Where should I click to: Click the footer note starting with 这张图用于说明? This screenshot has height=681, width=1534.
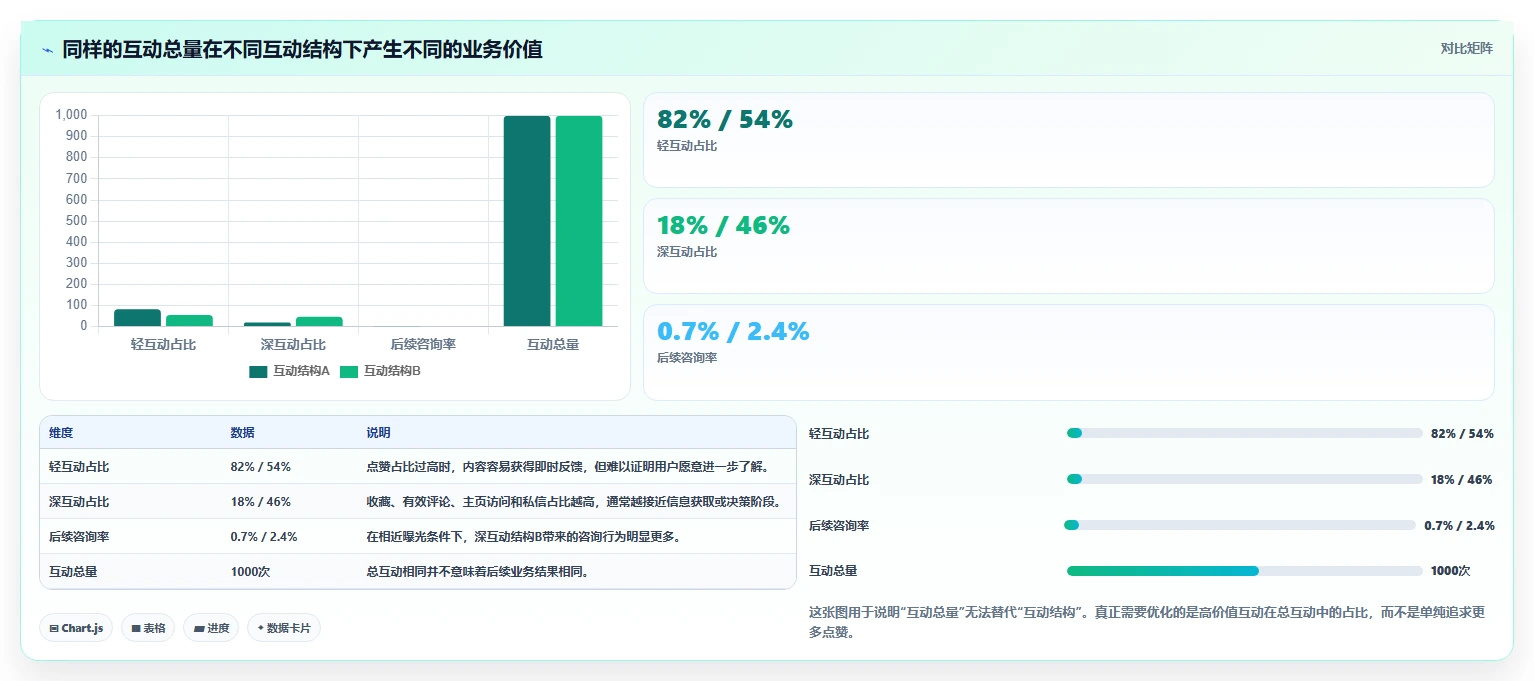1147,622
